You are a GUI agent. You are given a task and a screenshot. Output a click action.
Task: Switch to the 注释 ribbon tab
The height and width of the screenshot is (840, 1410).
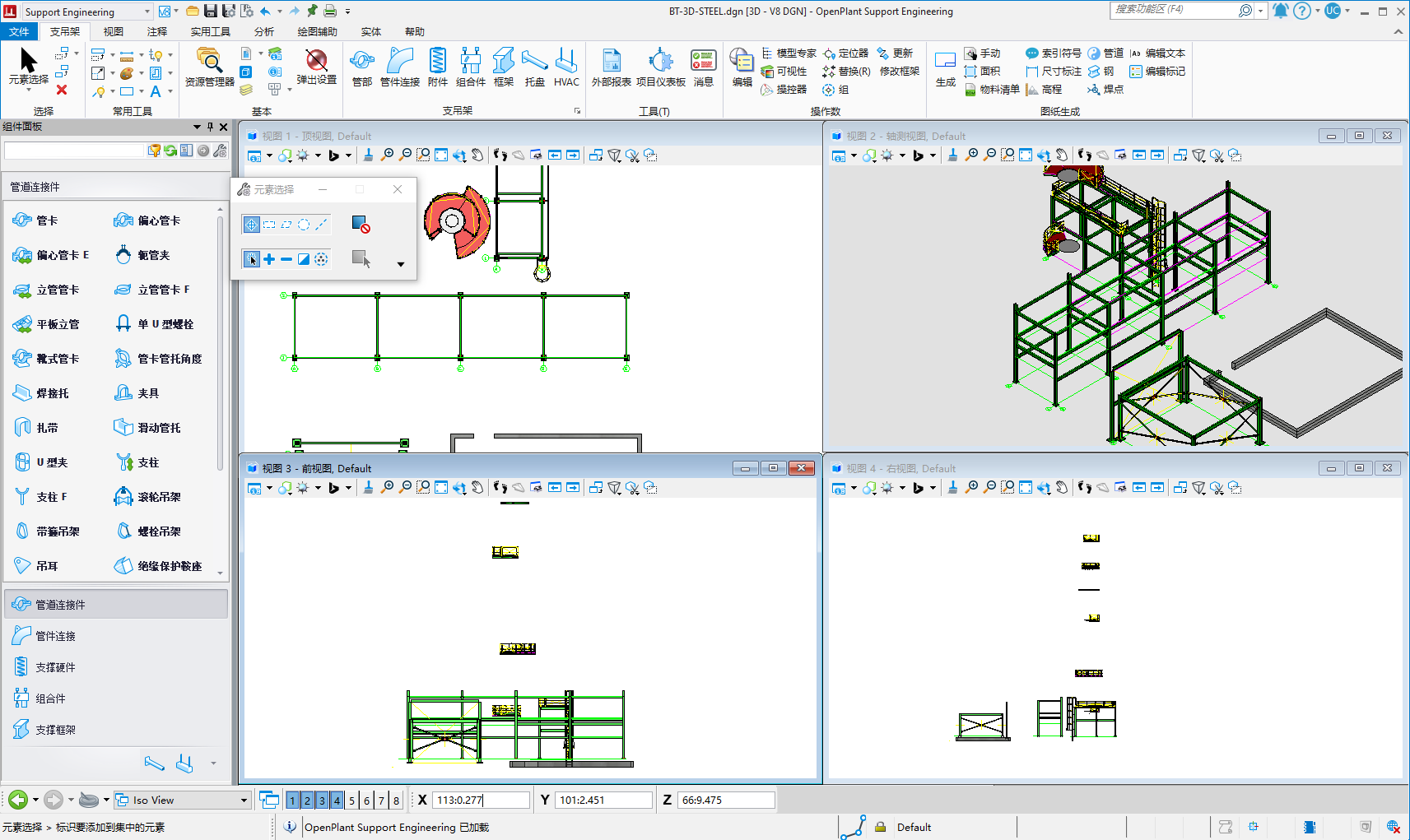click(157, 31)
